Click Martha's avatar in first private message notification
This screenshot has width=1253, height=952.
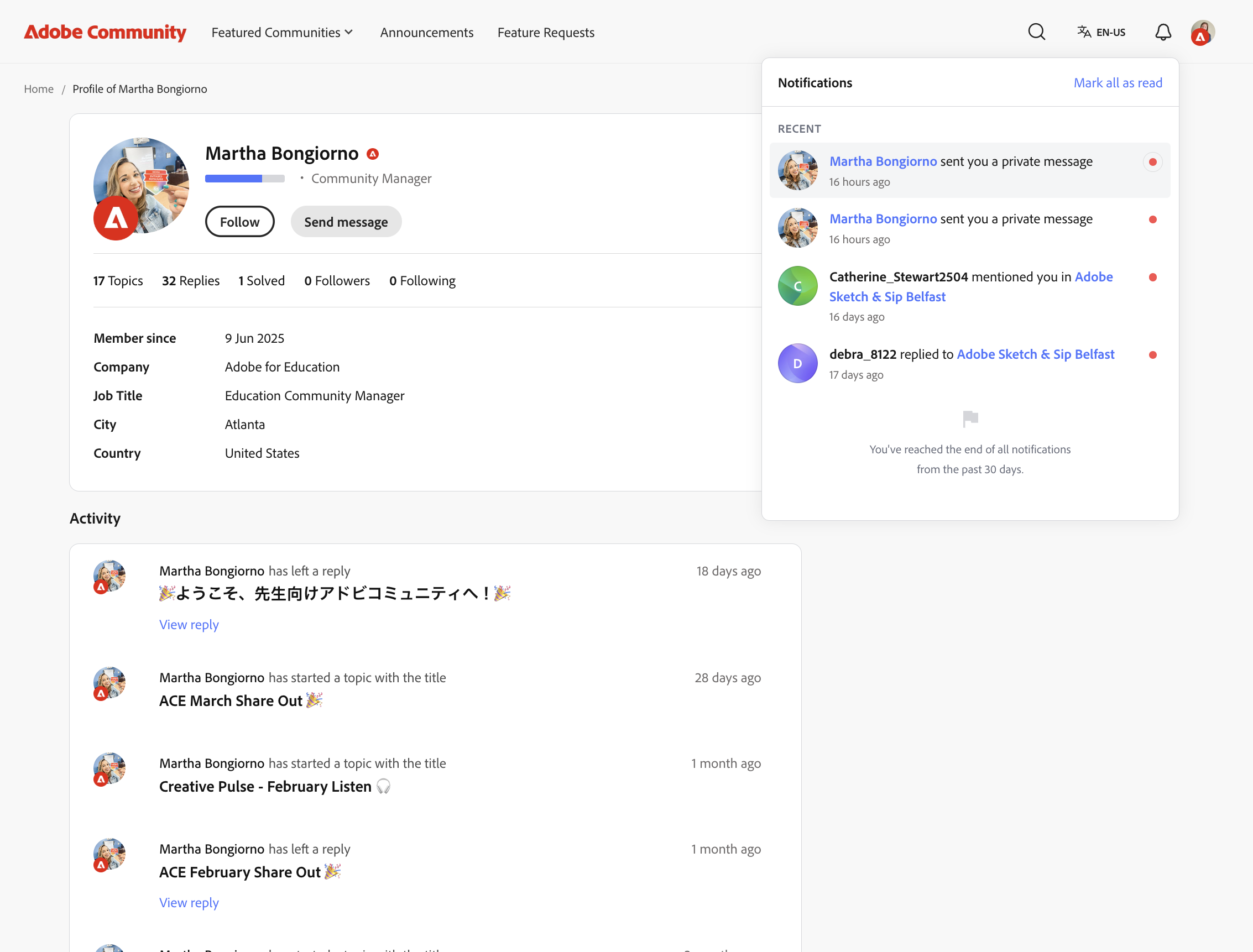798,170
